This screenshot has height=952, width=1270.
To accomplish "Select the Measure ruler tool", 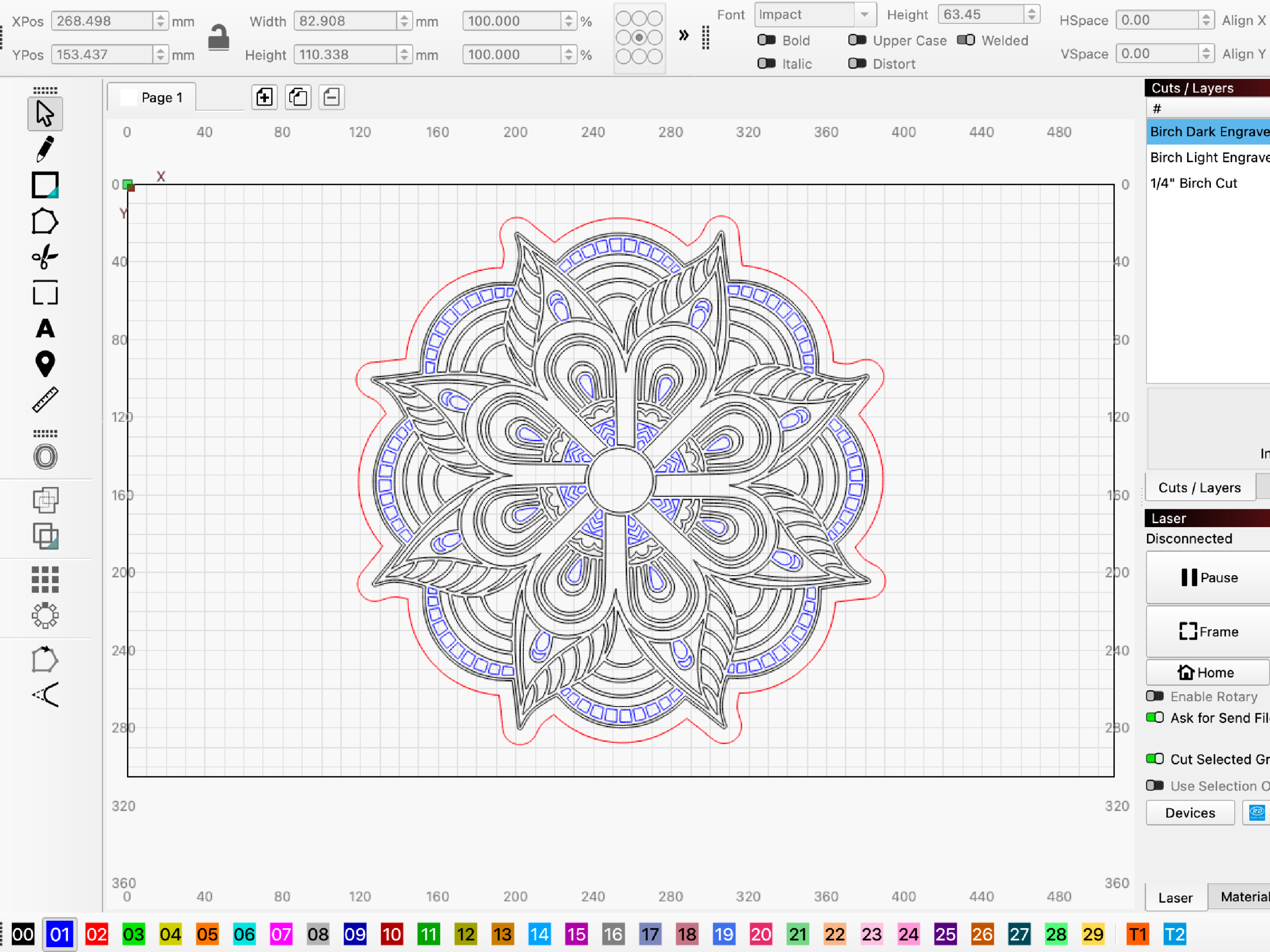I will [45, 400].
